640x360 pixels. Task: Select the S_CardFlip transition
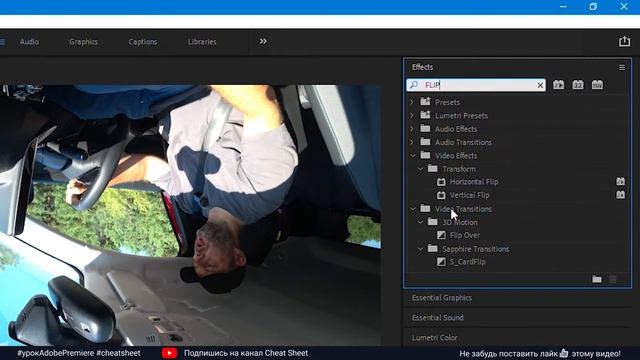point(467,262)
